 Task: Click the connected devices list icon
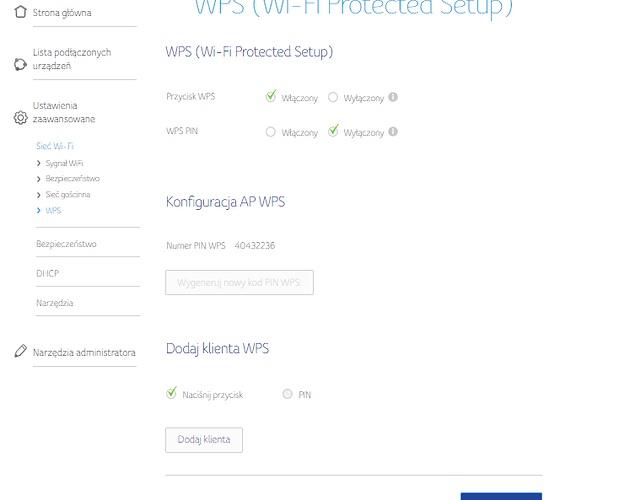pyautogui.click(x=20, y=64)
